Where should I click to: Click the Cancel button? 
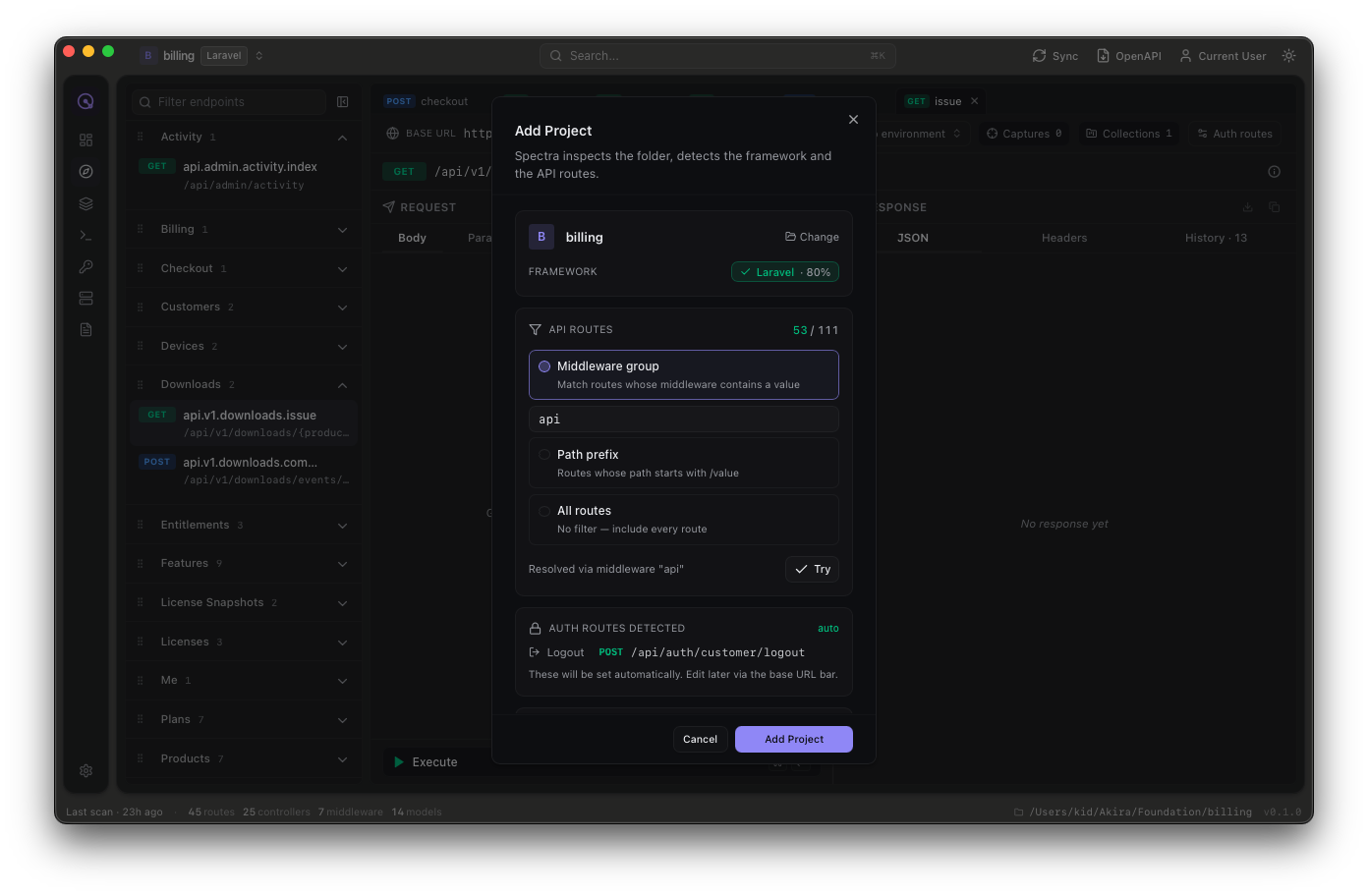click(x=700, y=739)
